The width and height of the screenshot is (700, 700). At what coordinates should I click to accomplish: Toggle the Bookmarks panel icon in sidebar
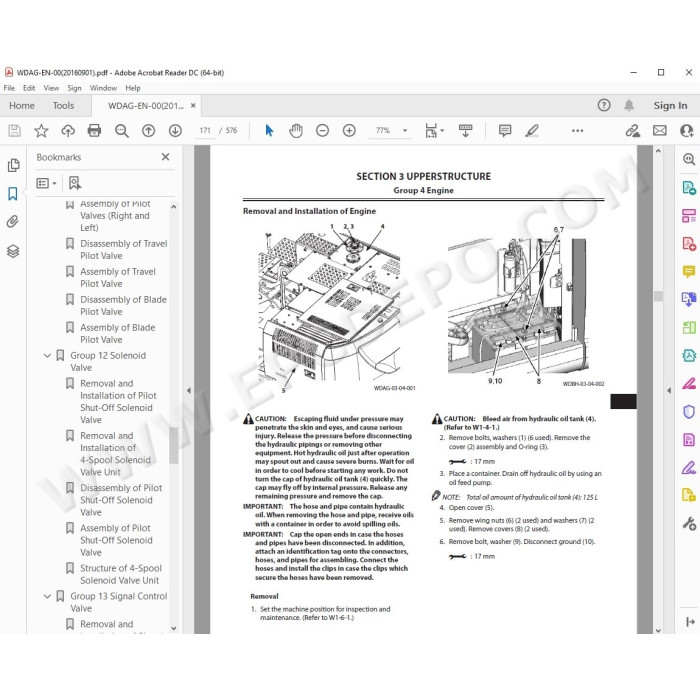point(13,193)
